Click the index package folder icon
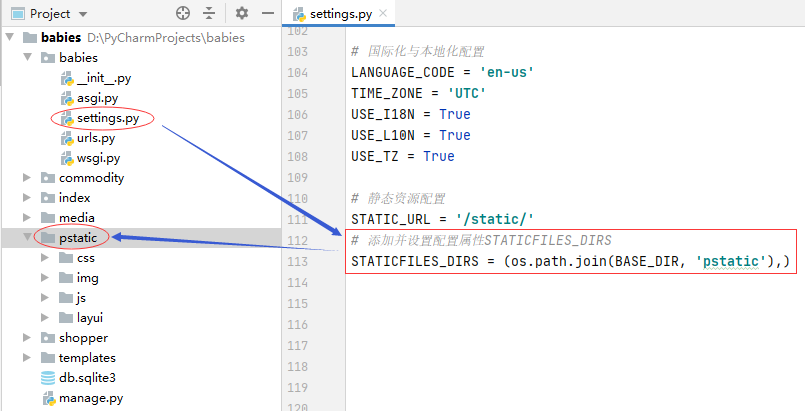Screen dimensions: 805x411 [48, 198]
